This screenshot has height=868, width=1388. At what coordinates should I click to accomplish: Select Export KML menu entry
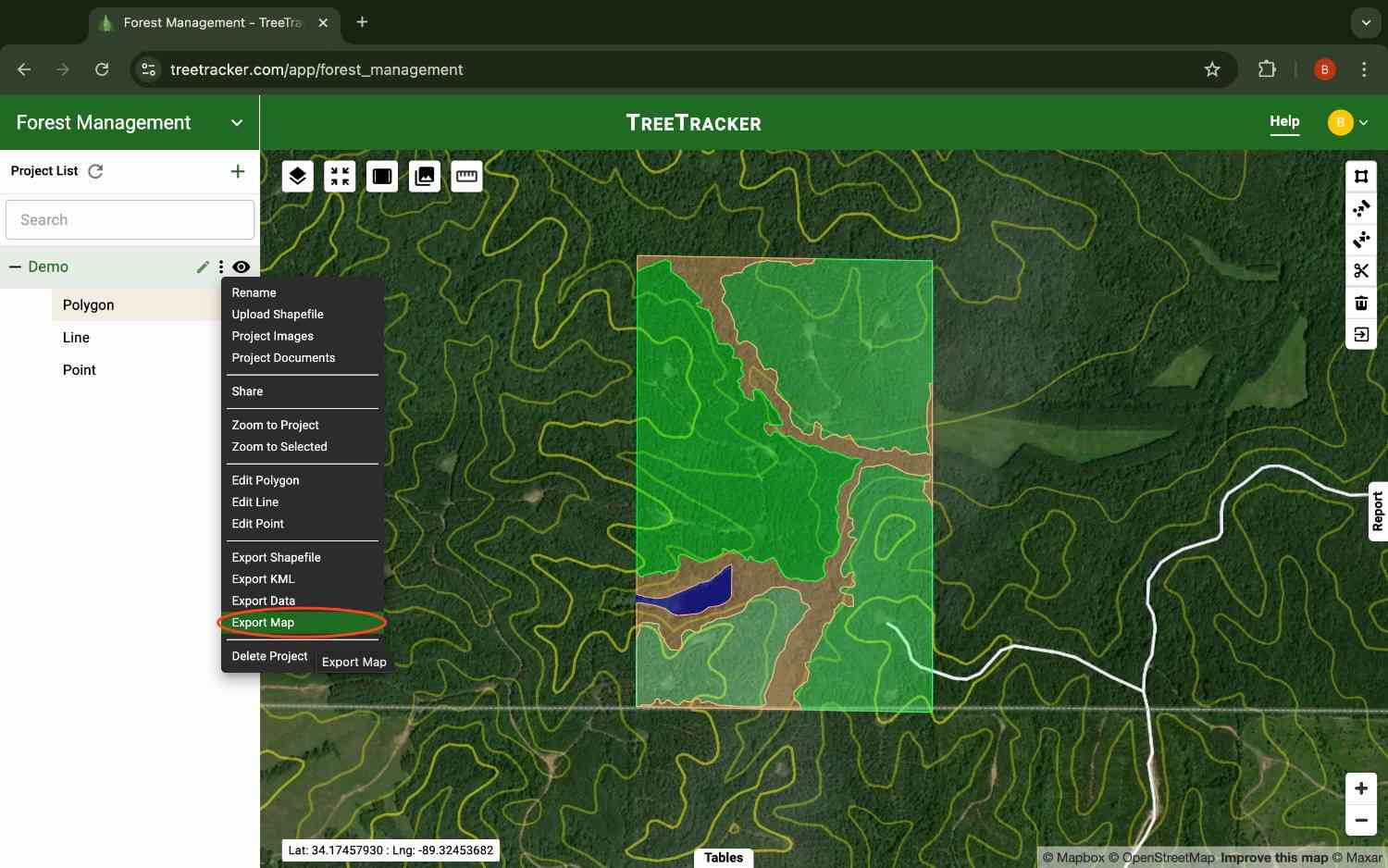[x=263, y=579]
